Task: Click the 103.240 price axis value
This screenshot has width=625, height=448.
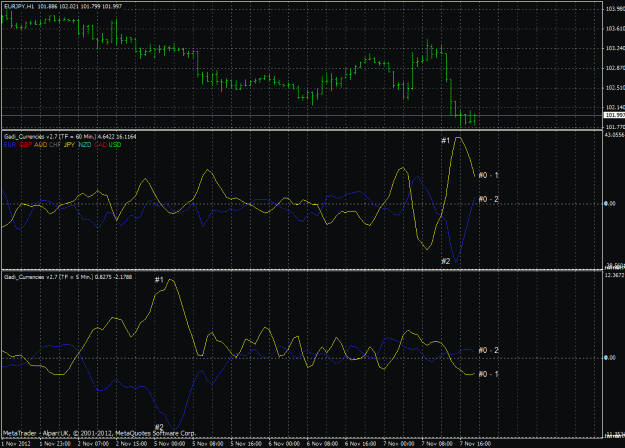Action: [x=615, y=48]
